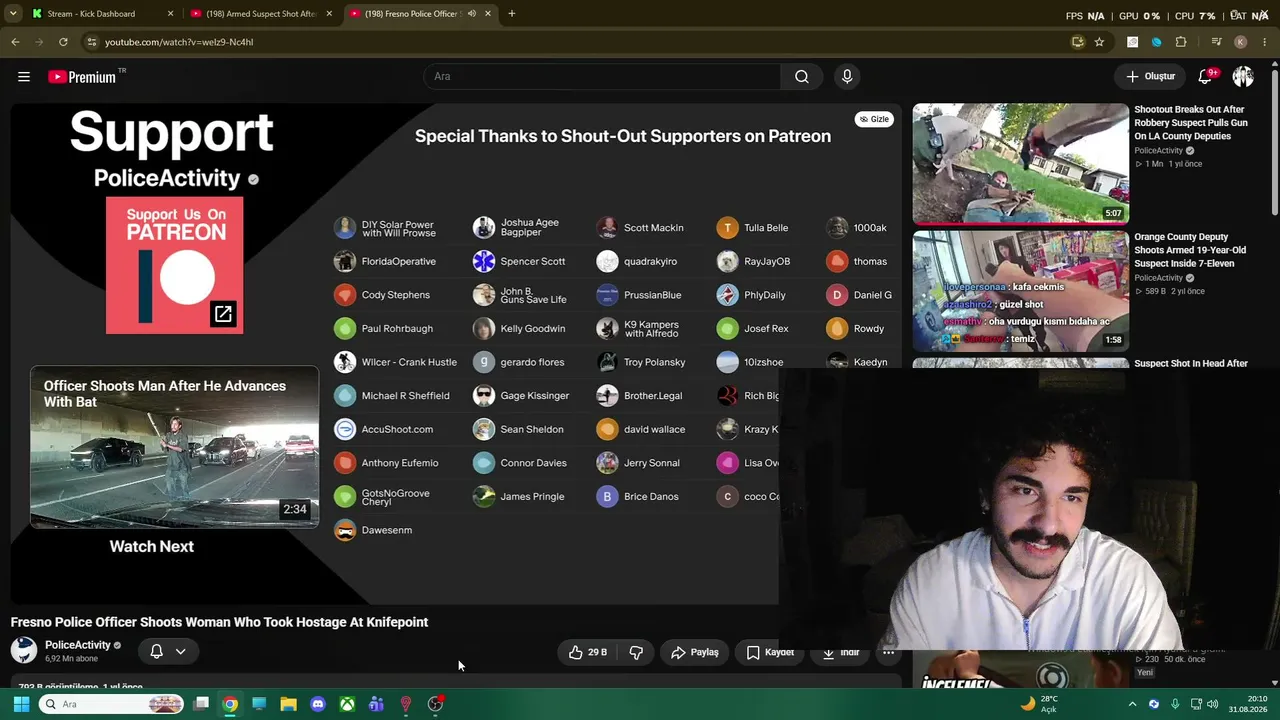Switch to Armed Suspect Shot tab
This screenshot has height=720, width=1280.
click(260, 14)
